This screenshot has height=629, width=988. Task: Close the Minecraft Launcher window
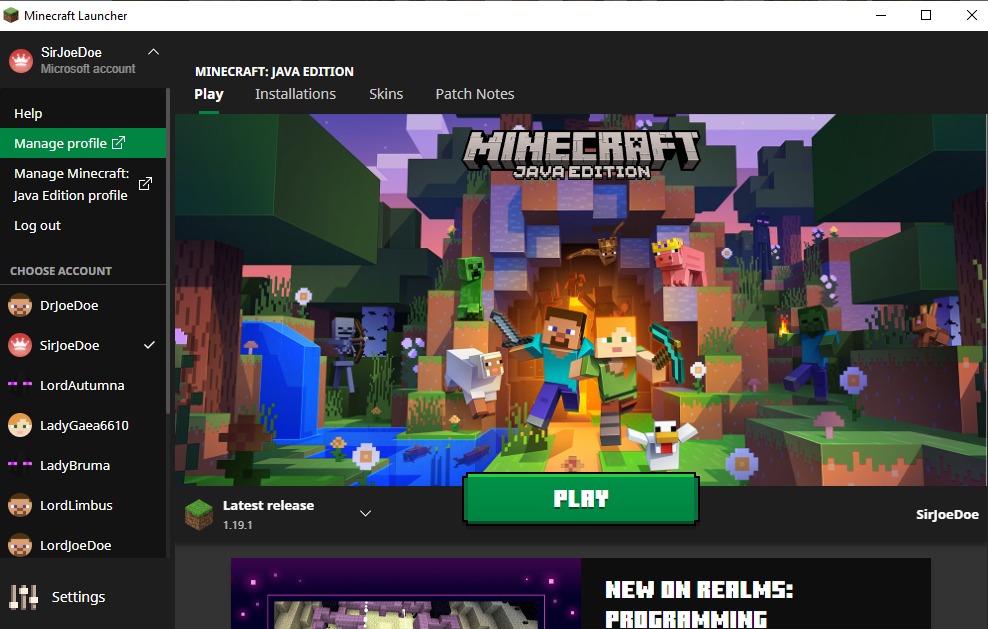(972, 15)
